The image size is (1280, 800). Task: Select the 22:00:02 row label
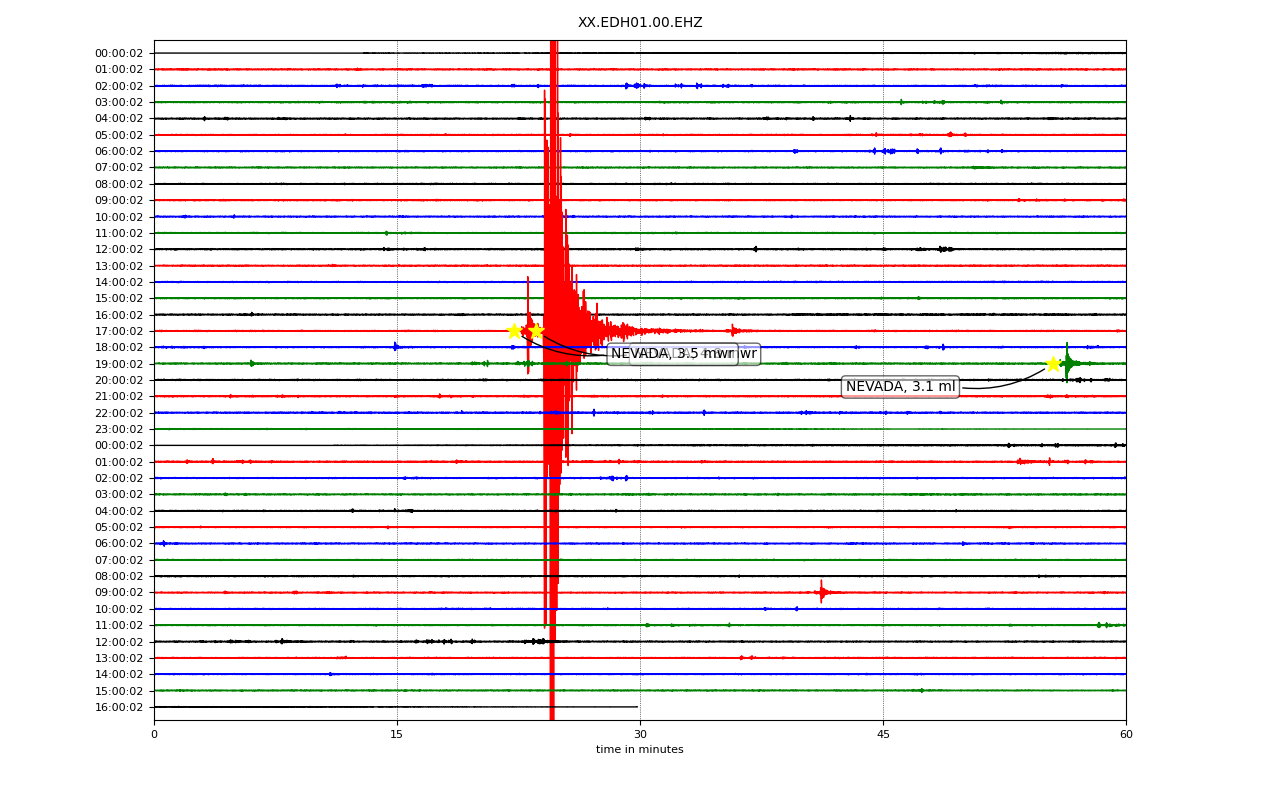(119, 413)
